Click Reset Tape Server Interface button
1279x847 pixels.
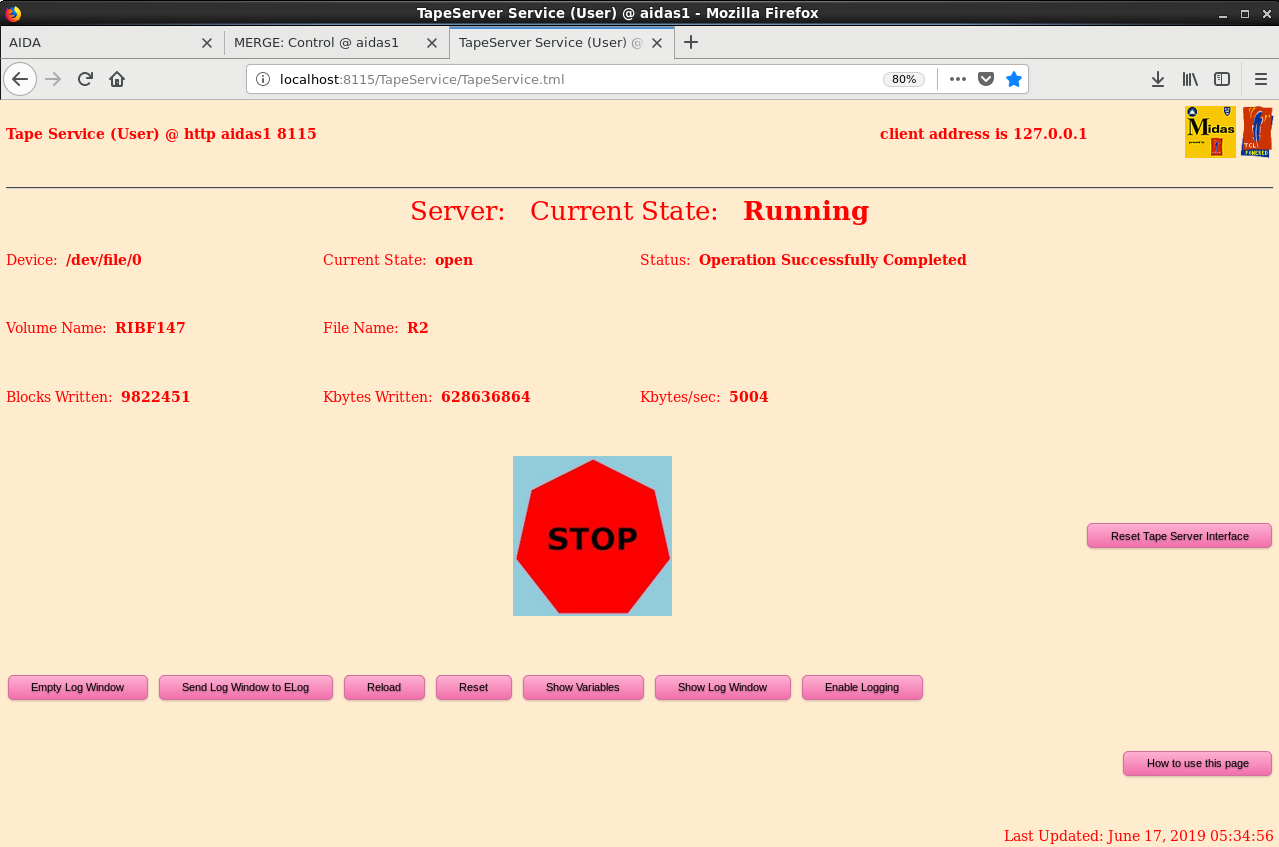click(x=1180, y=536)
